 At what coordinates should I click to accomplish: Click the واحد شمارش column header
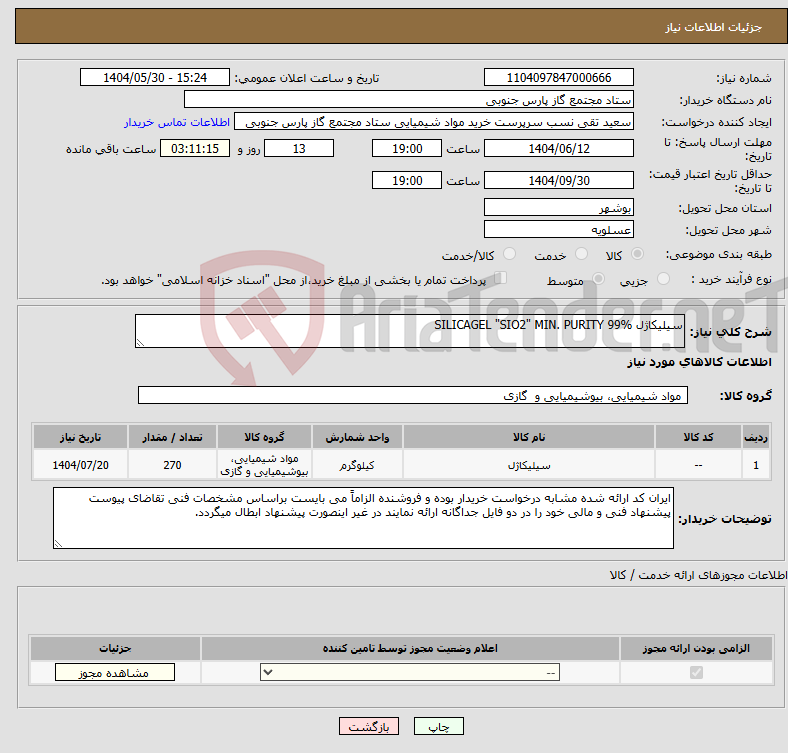click(x=357, y=437)
